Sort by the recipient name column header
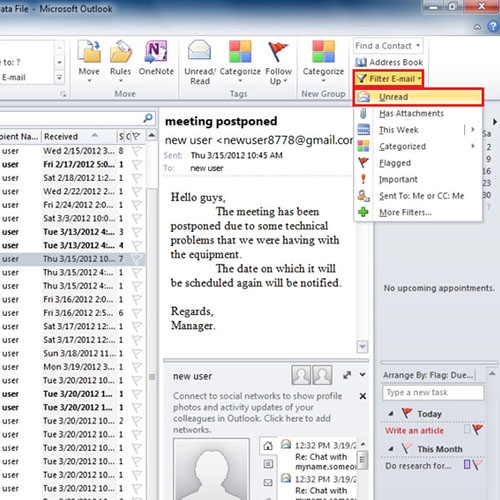 [20, 136]
